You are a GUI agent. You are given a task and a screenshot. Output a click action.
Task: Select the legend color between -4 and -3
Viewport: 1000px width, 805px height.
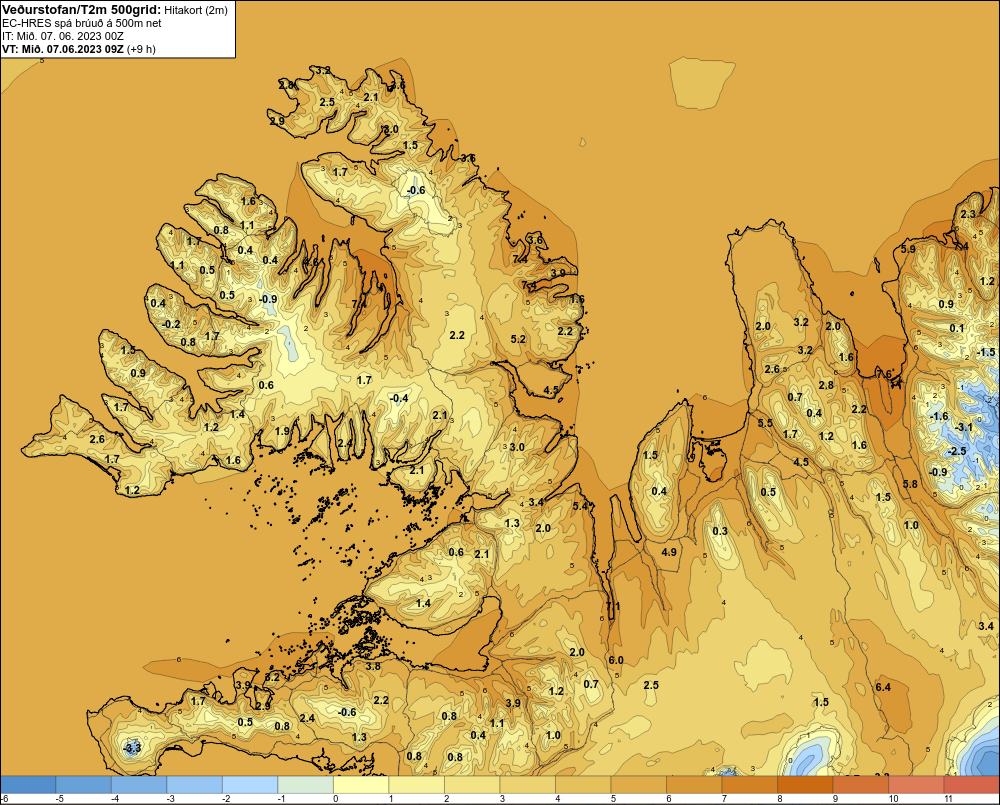click(x=139, y=784)
